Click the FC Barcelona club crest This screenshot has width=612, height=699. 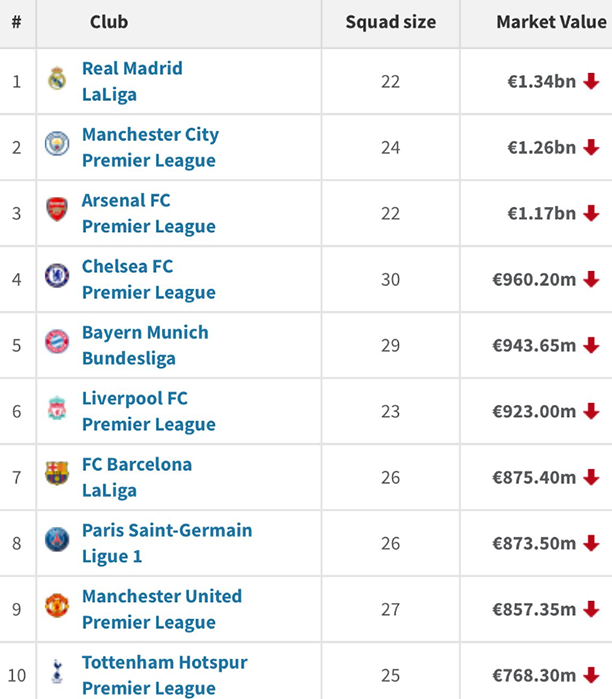57,474
